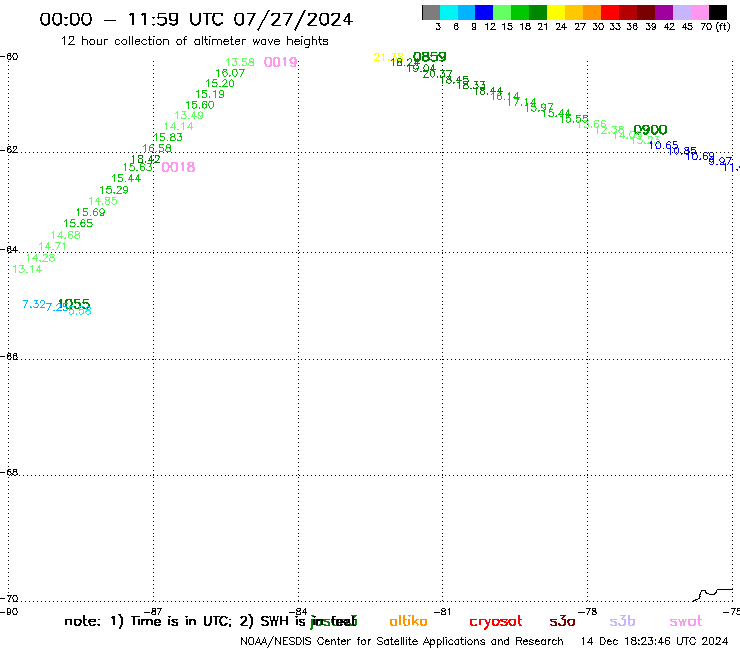Click the coastline outline in the map corner

[x=713, y=595]
